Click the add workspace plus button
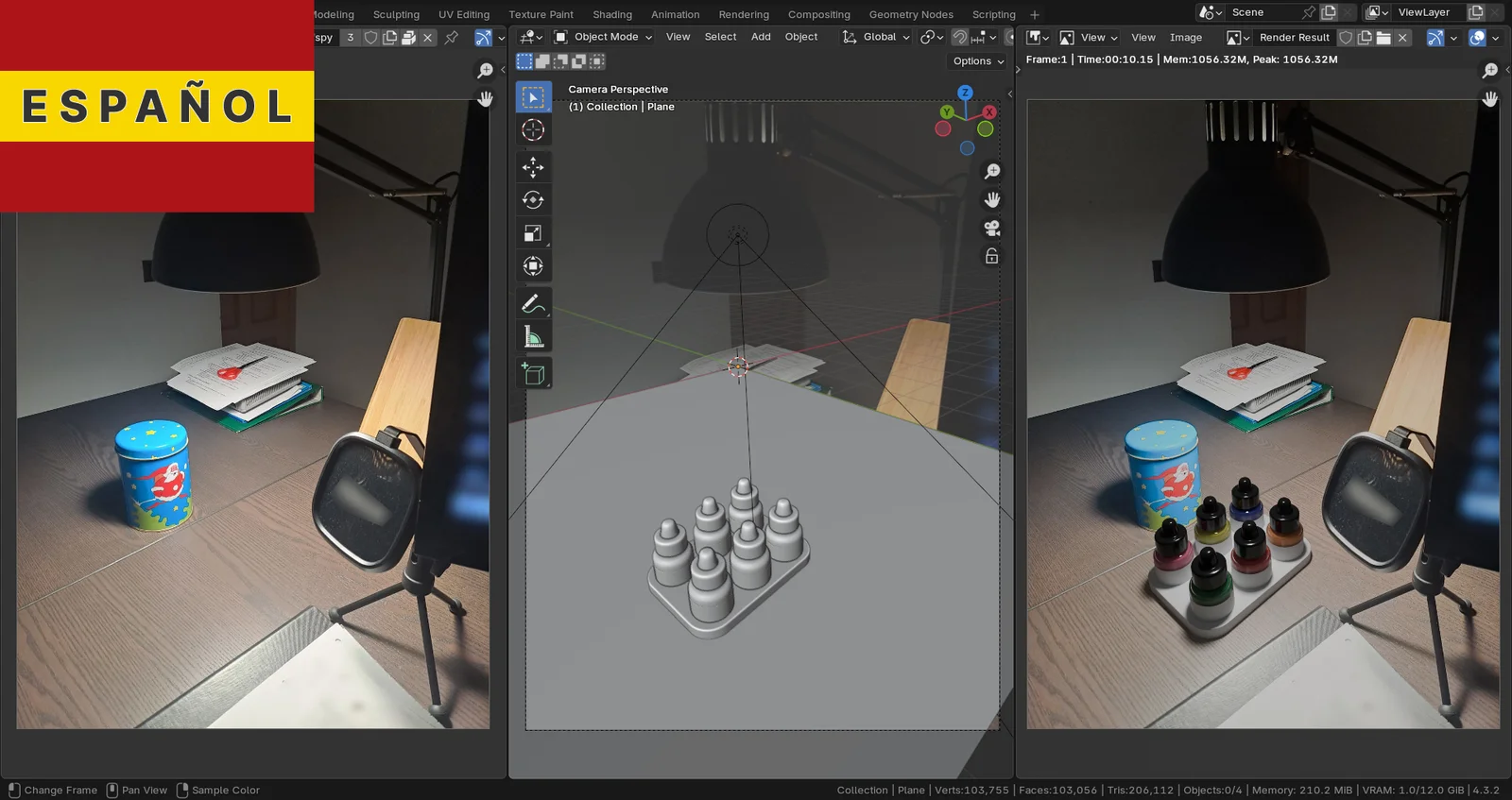The height and width of the screenshot is (800, 1512). tap(1035, 14)
